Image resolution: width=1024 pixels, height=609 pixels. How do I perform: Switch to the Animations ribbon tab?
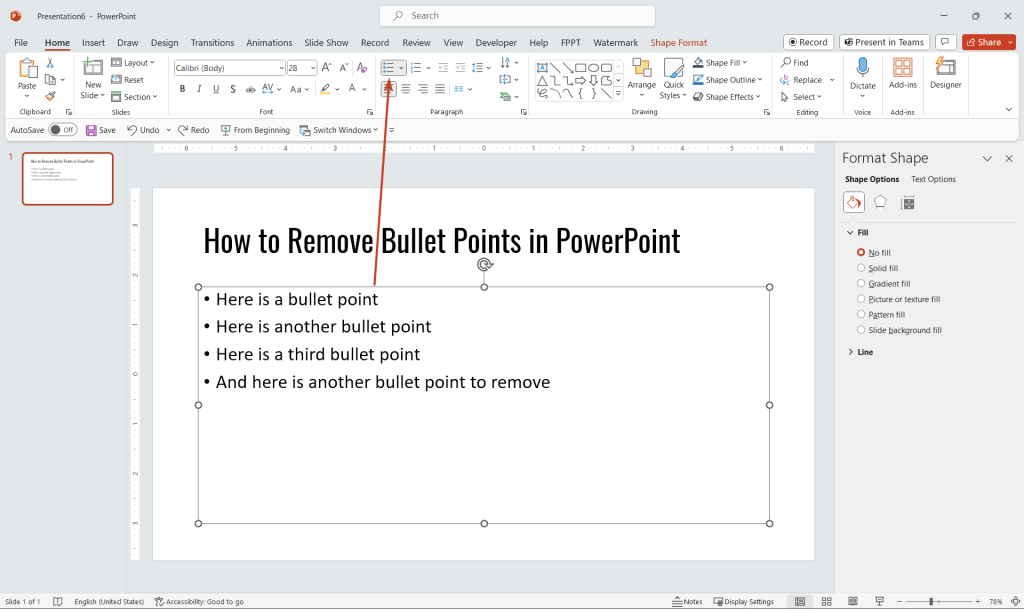pyautogui.click(x=269, y=43)
